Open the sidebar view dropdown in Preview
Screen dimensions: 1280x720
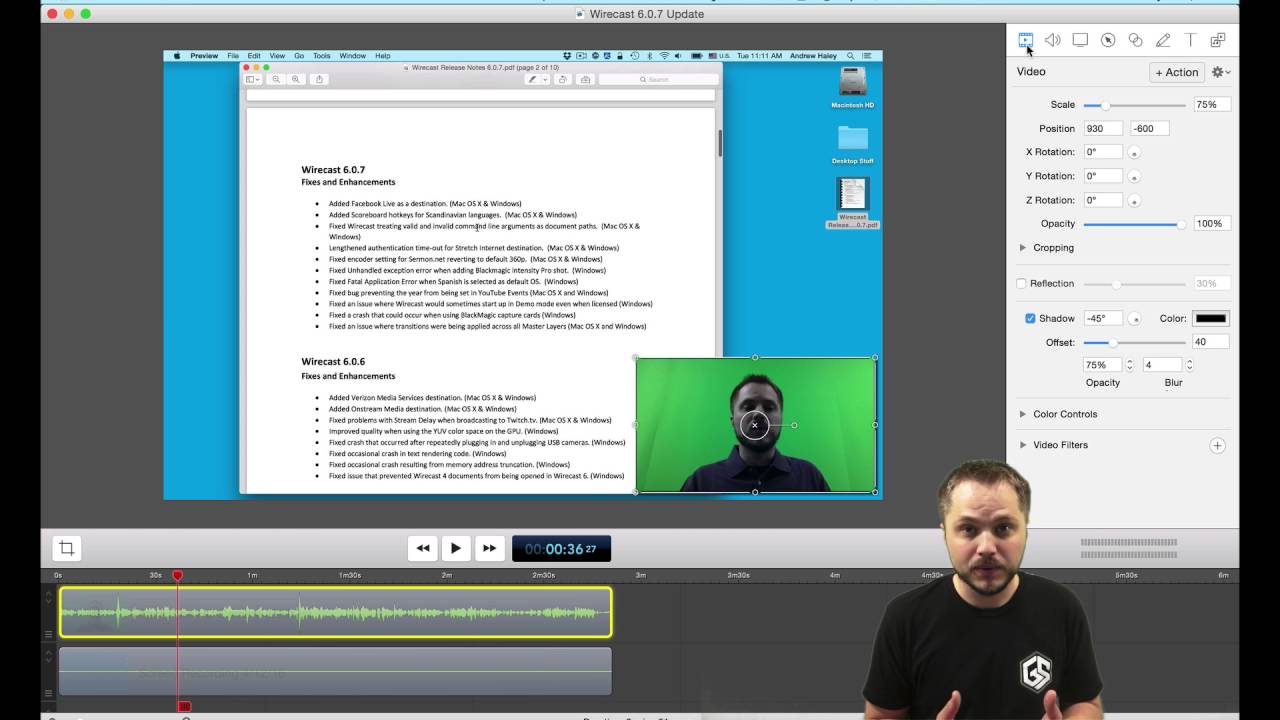(x=253, y=79)
